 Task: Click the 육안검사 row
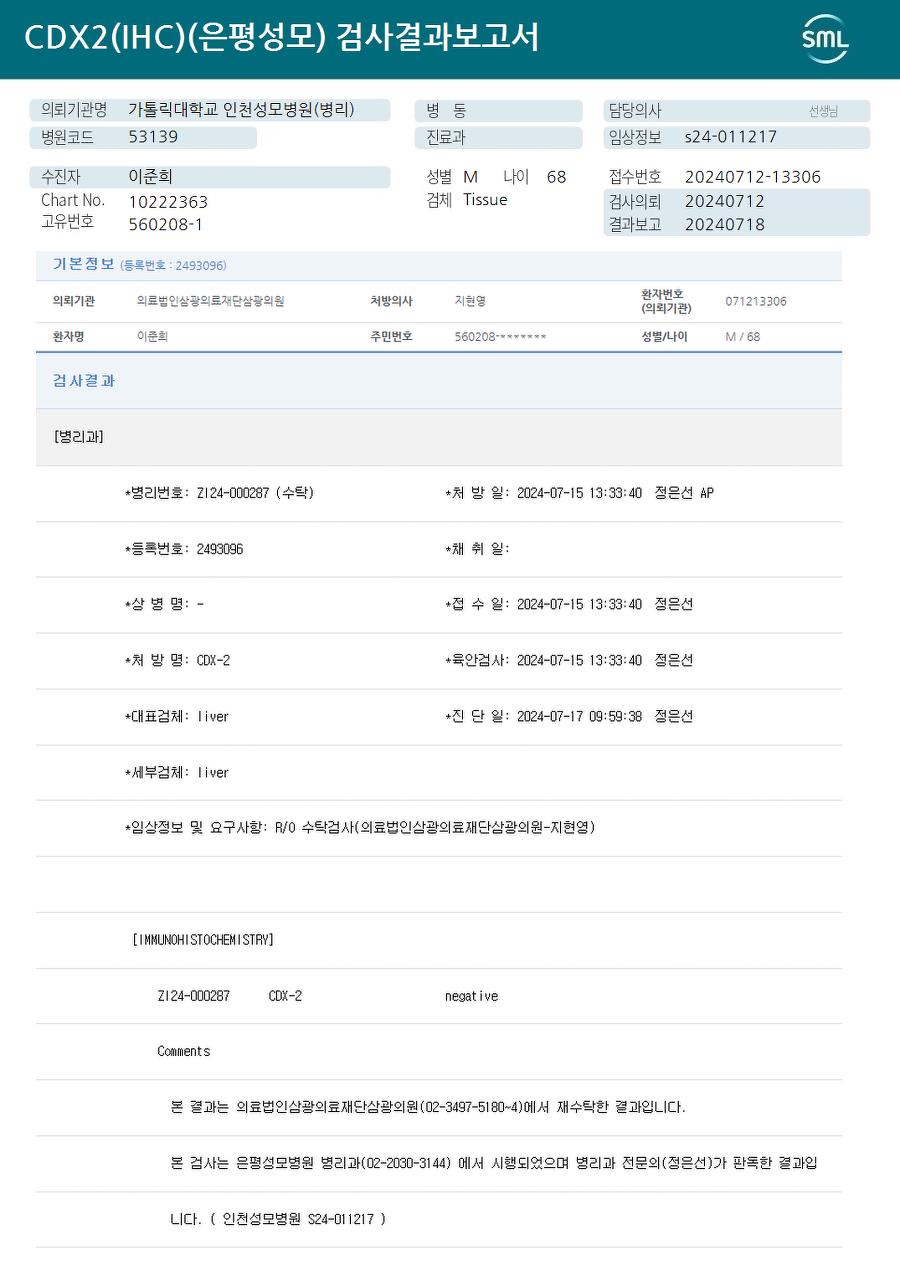click(568, 661)
